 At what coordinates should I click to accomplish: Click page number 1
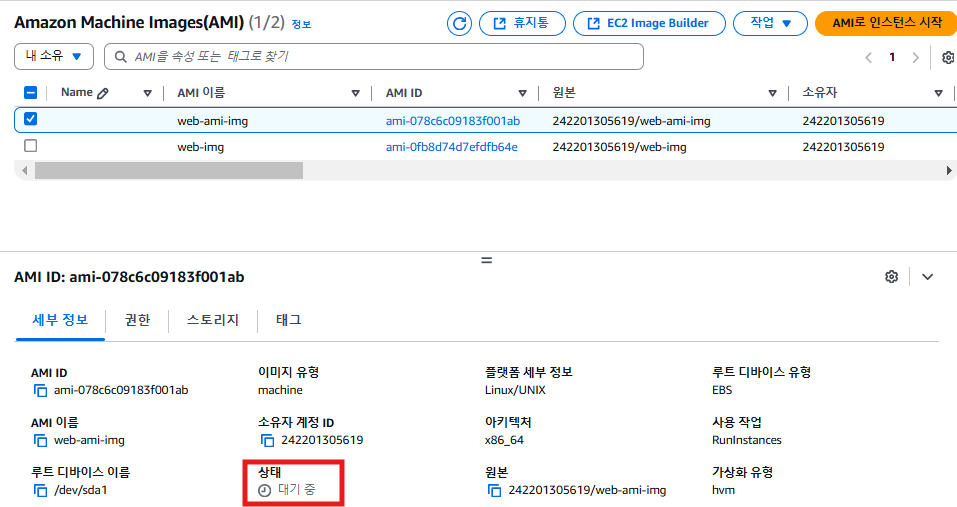(x=892, y=57)
